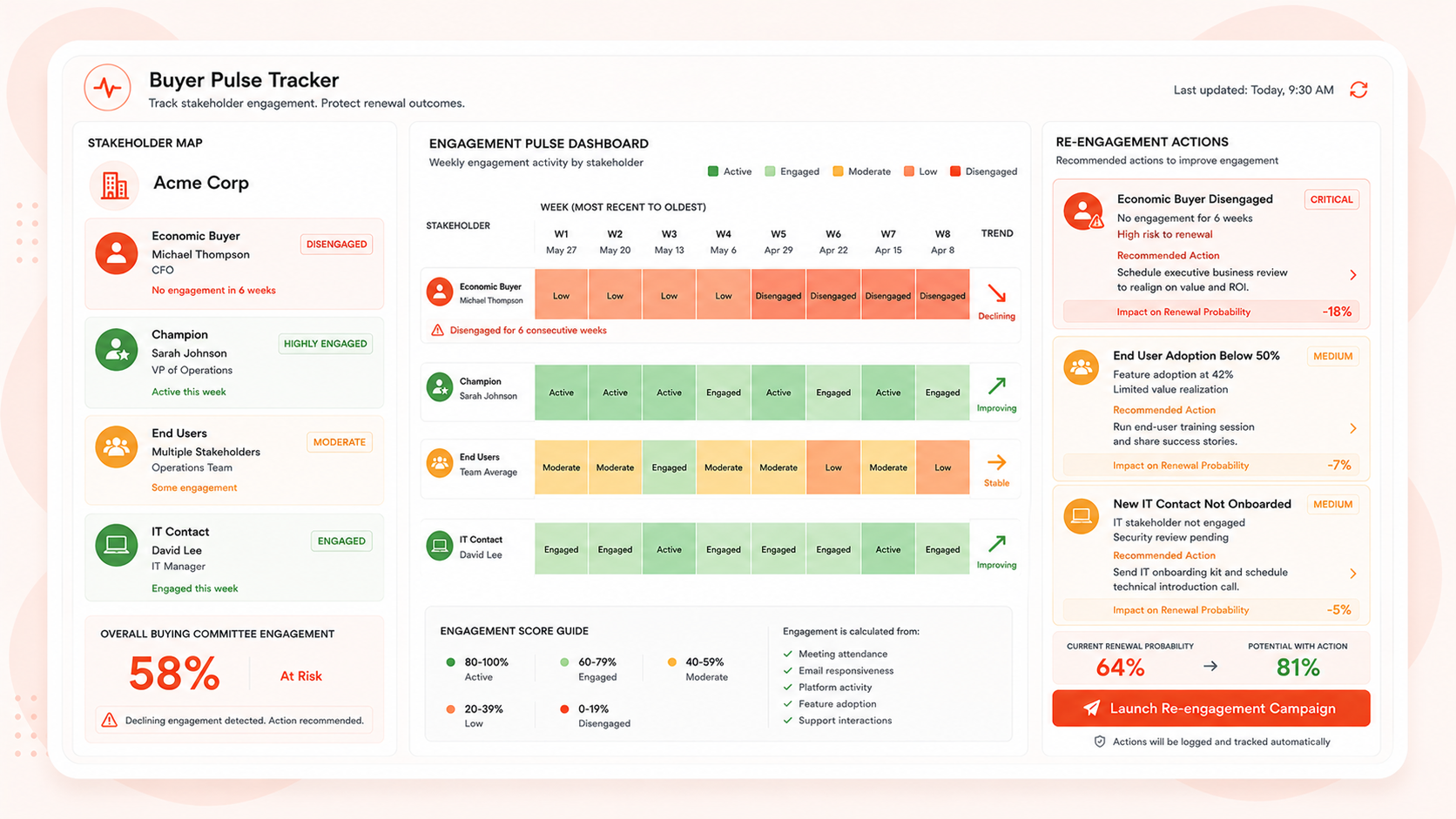This screenshot has height=819, width=1456.
Task: Click the DISENGAGED badge on Economic Buyer
Action: 336,245
